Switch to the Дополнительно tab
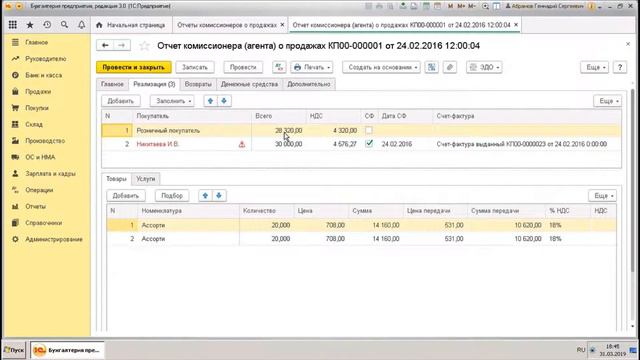Image resolution: width=640 pixels, height=360 pixels. tap(309, 84)
